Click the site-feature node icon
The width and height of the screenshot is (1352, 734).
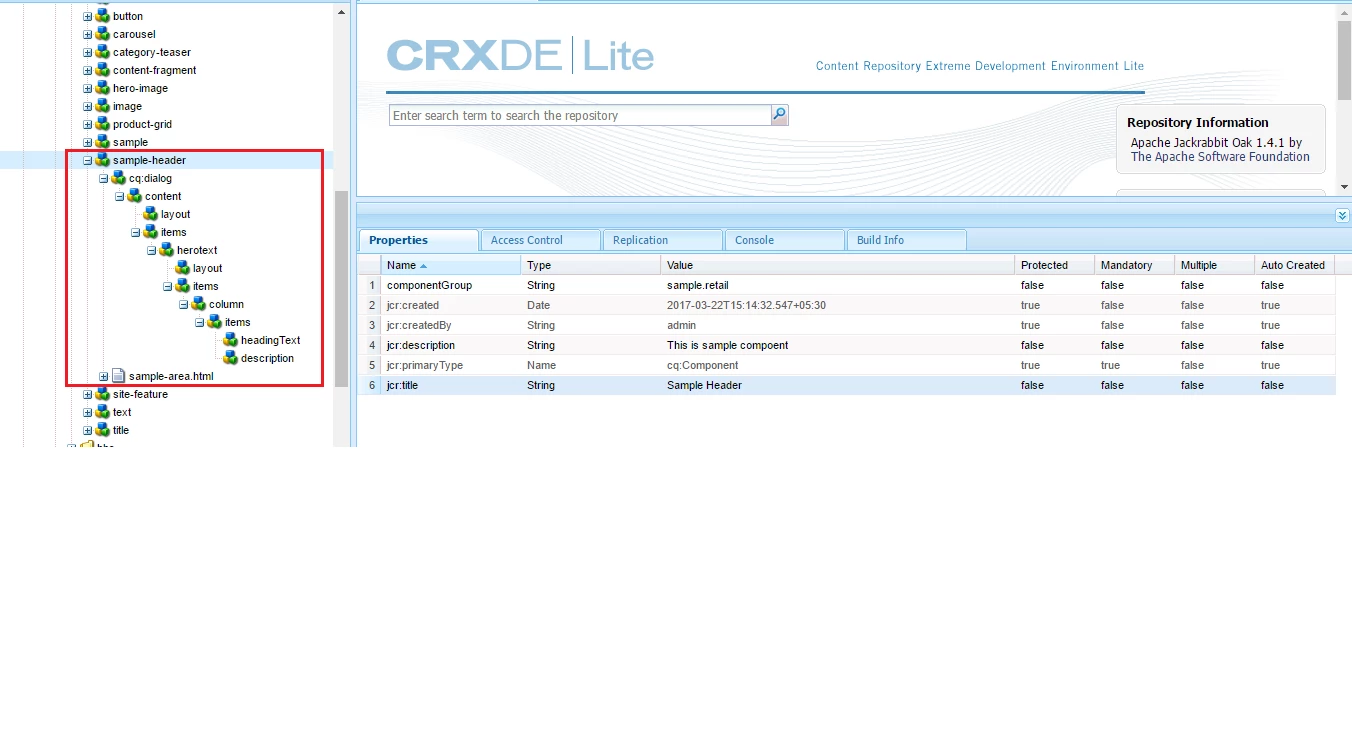102,394
